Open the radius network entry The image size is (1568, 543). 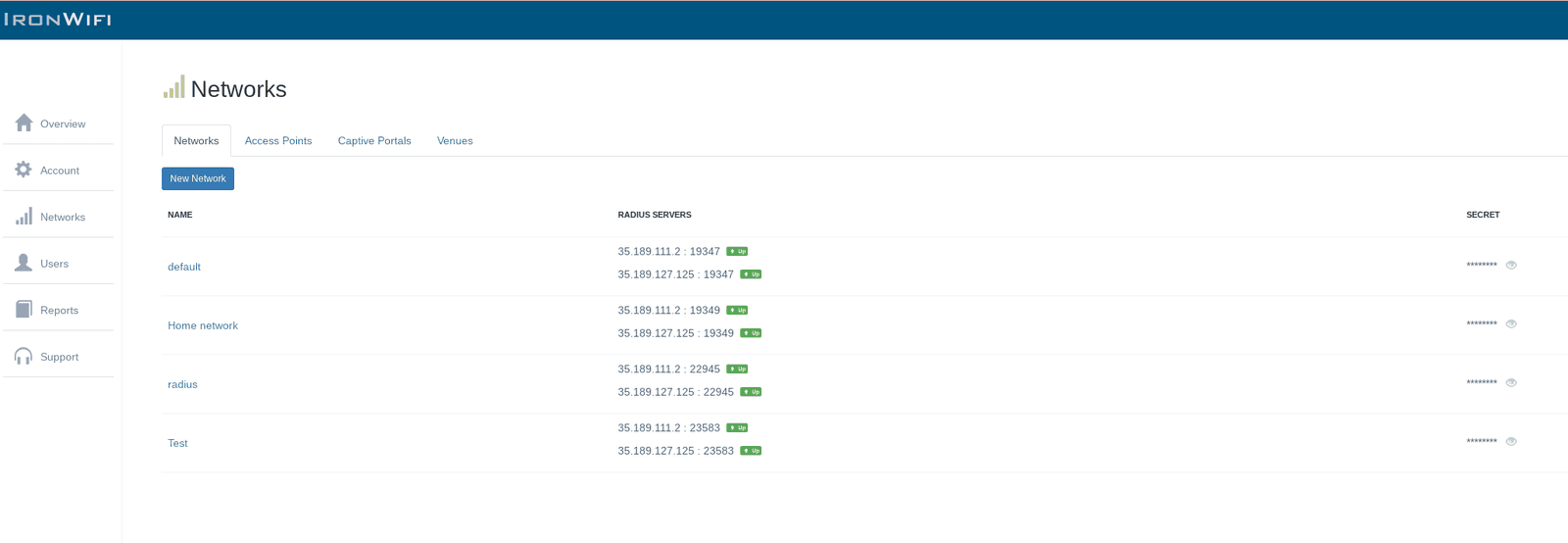[x=182, y=384]
